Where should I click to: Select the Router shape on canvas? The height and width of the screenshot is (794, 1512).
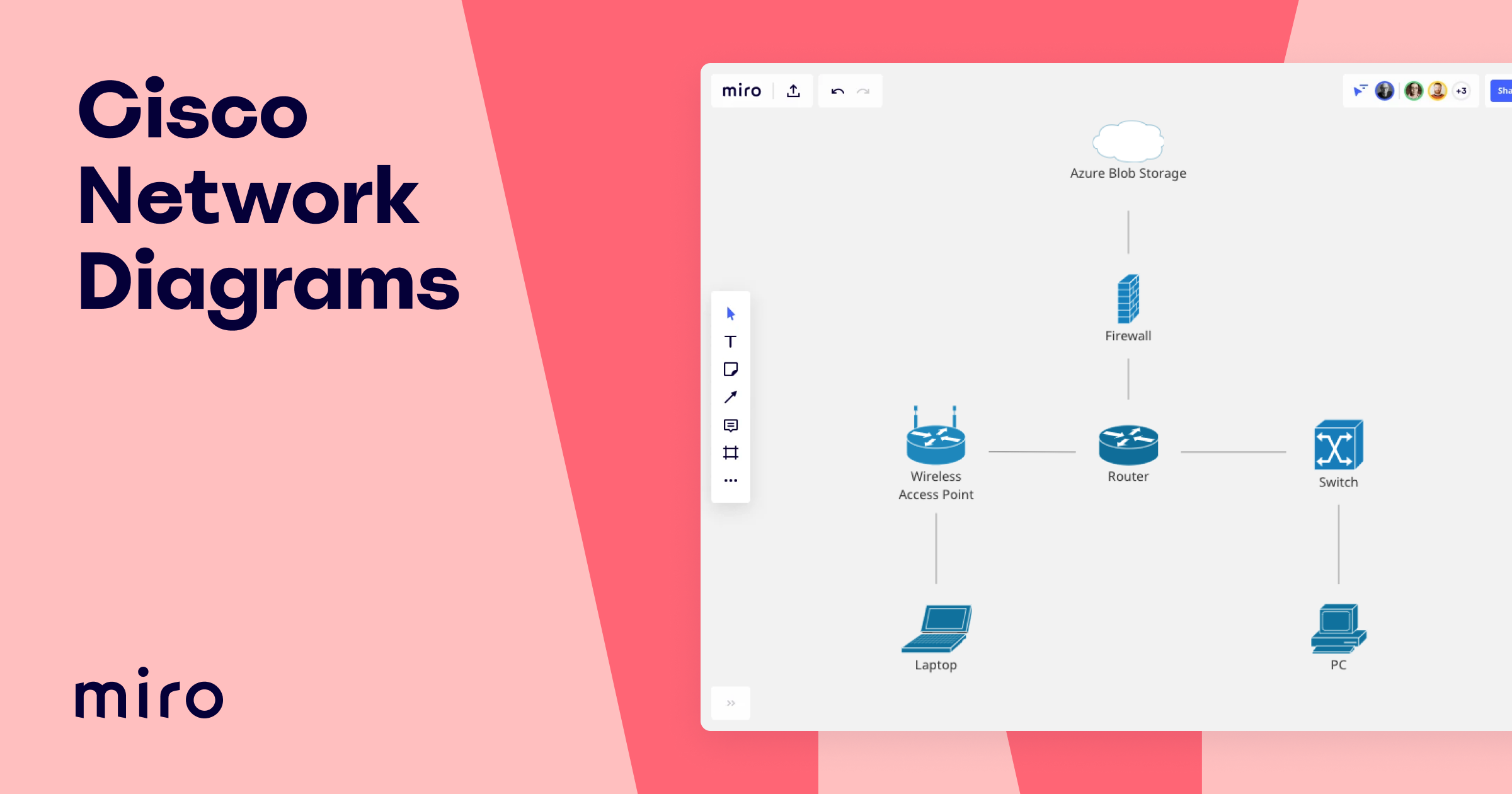(x=1128, y=444)
